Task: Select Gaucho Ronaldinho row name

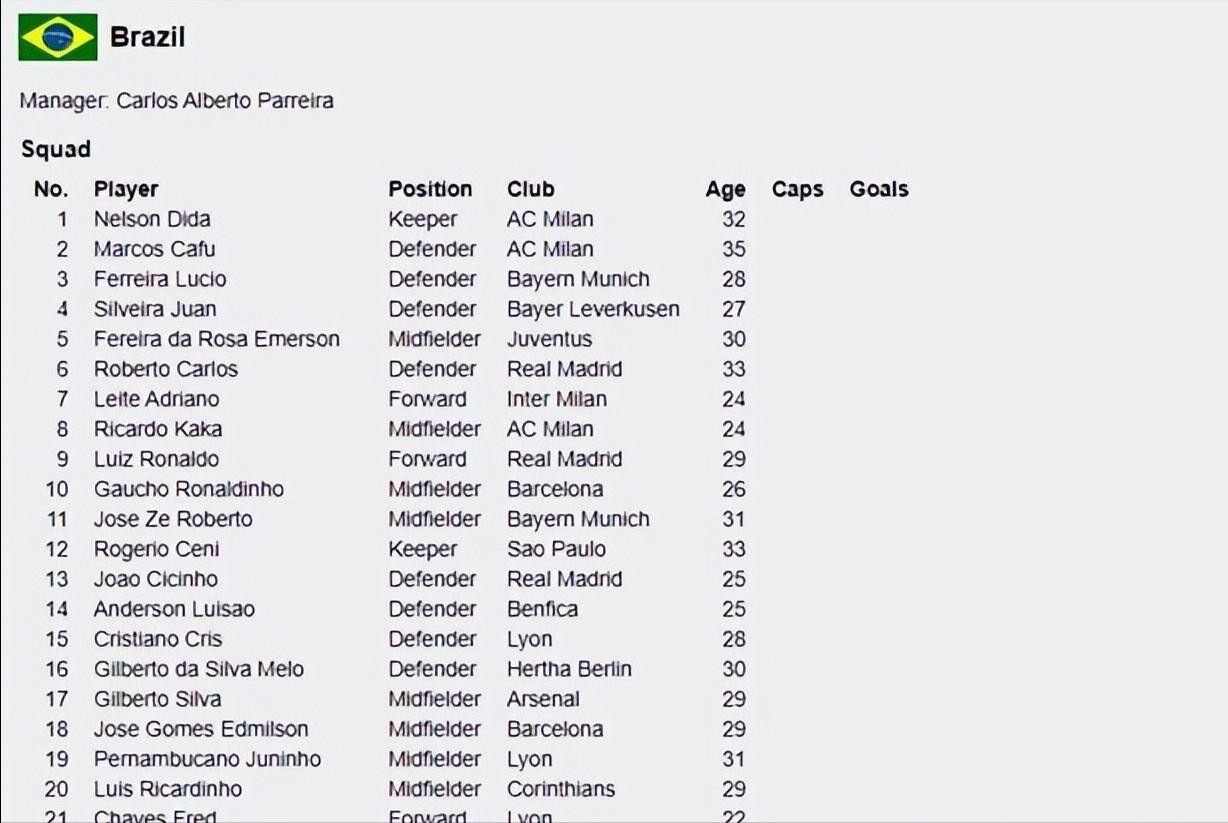Action: (x=189, y=489)
